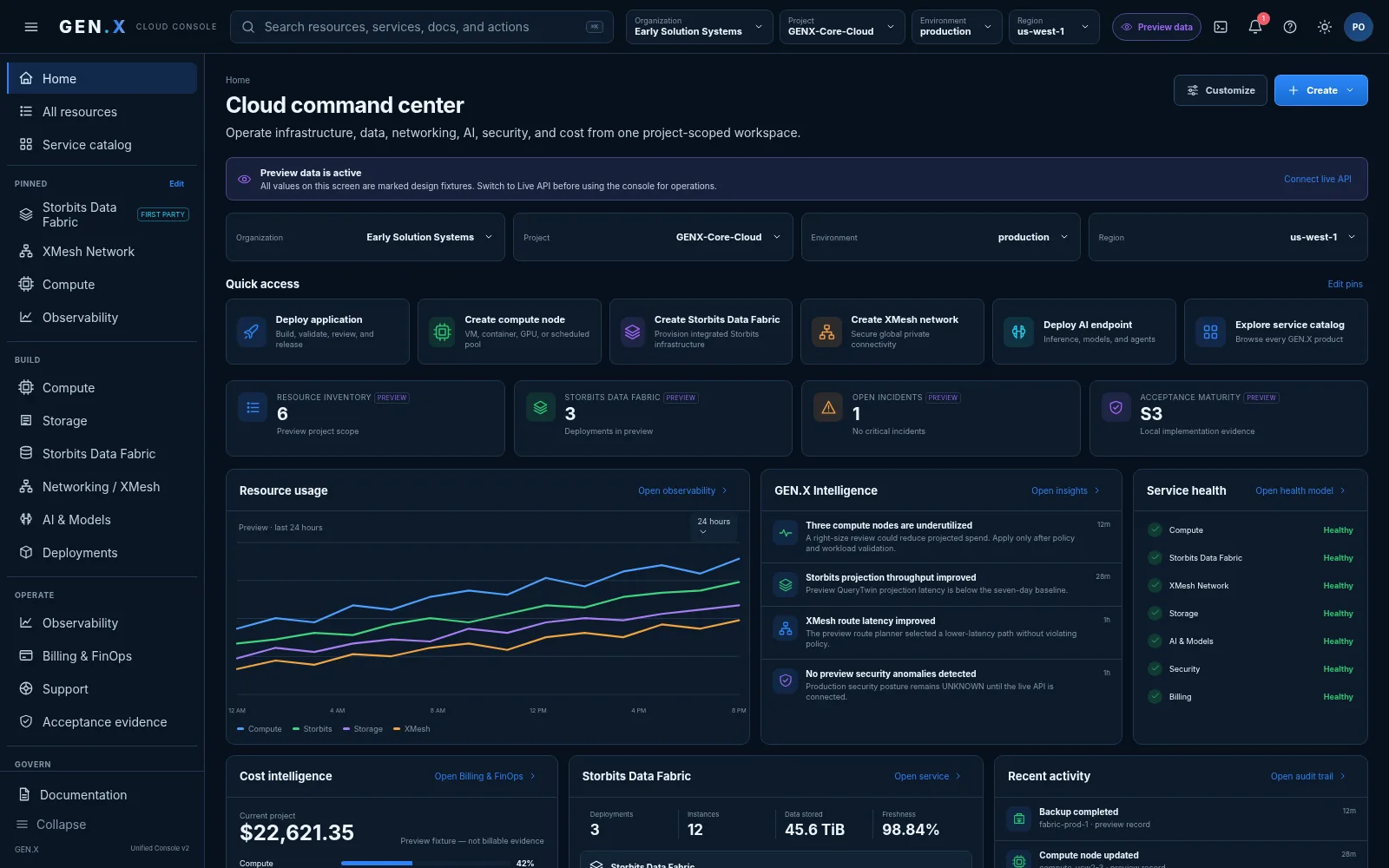
Task: Toggle light/dark theme sun icon
Action: pyautogui.click(x=1325, y=27)
